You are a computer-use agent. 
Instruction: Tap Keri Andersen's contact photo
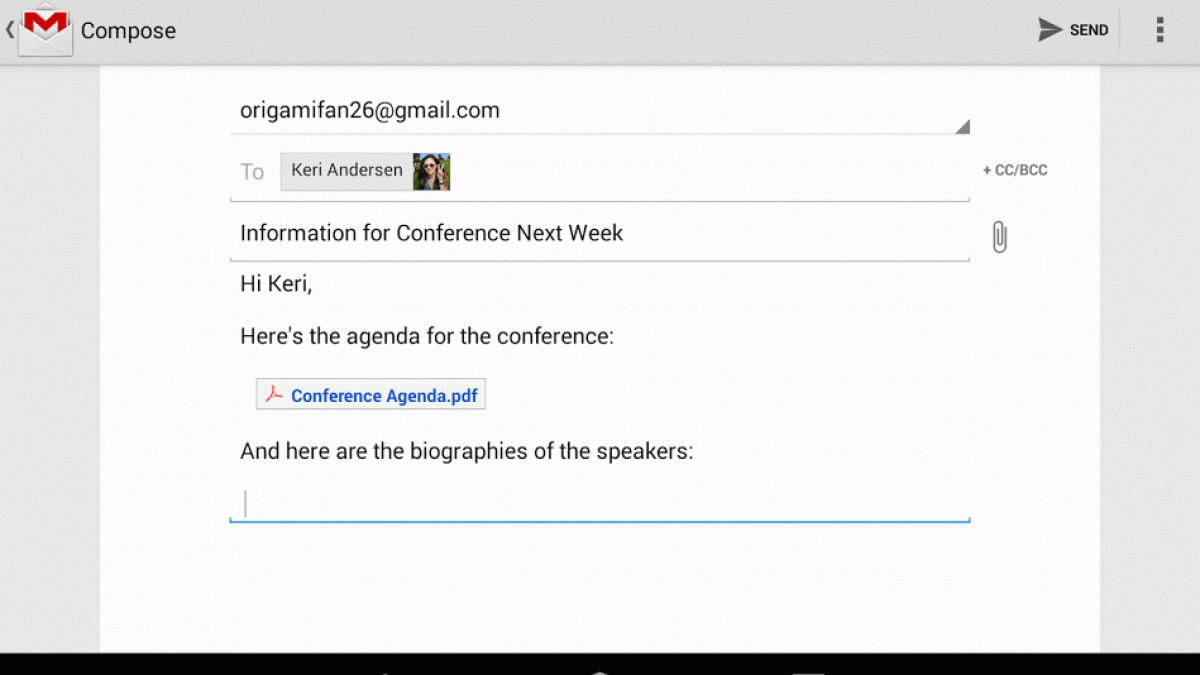click(432, 172)
